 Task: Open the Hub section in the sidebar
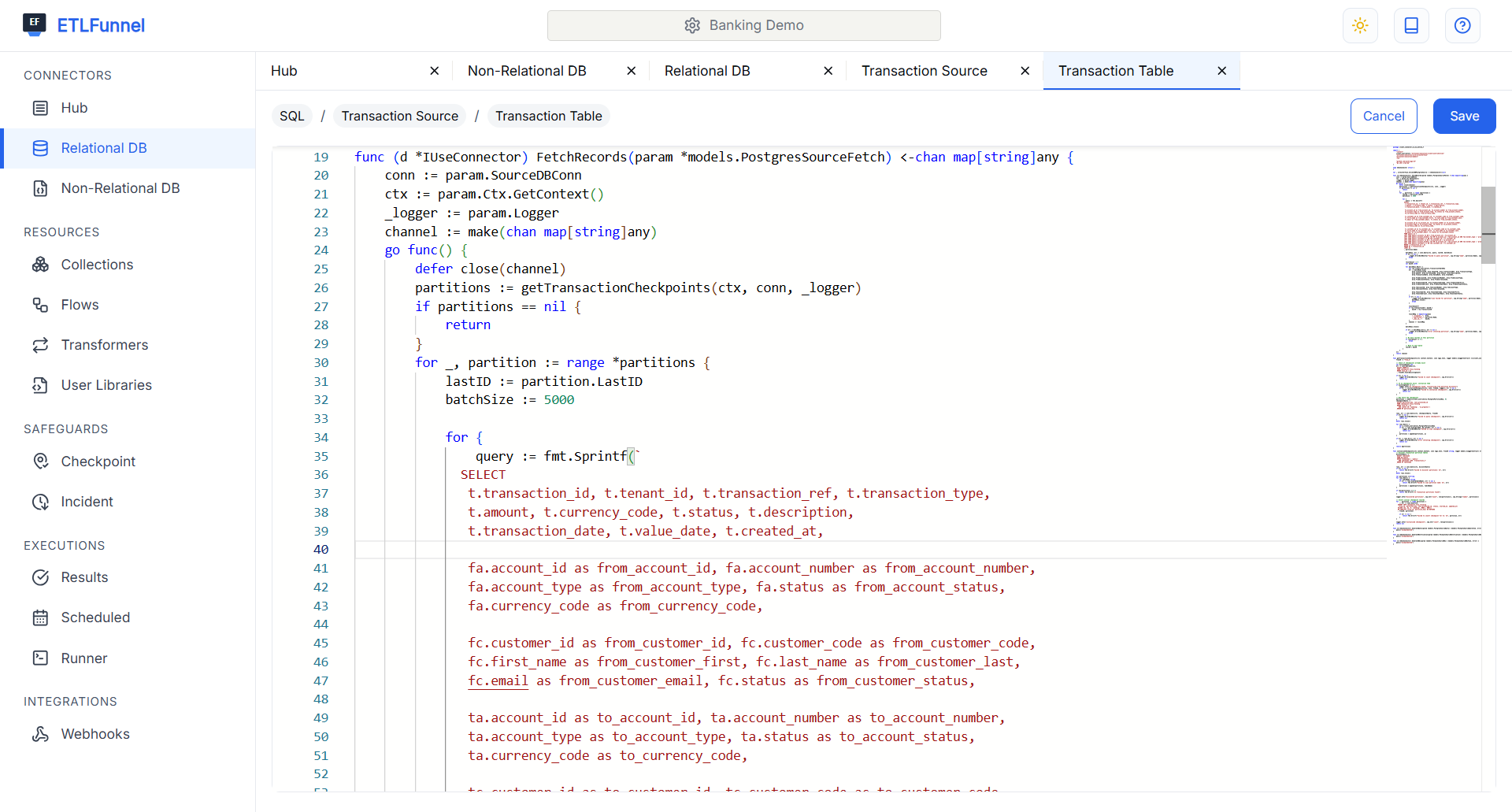(74, 108)
